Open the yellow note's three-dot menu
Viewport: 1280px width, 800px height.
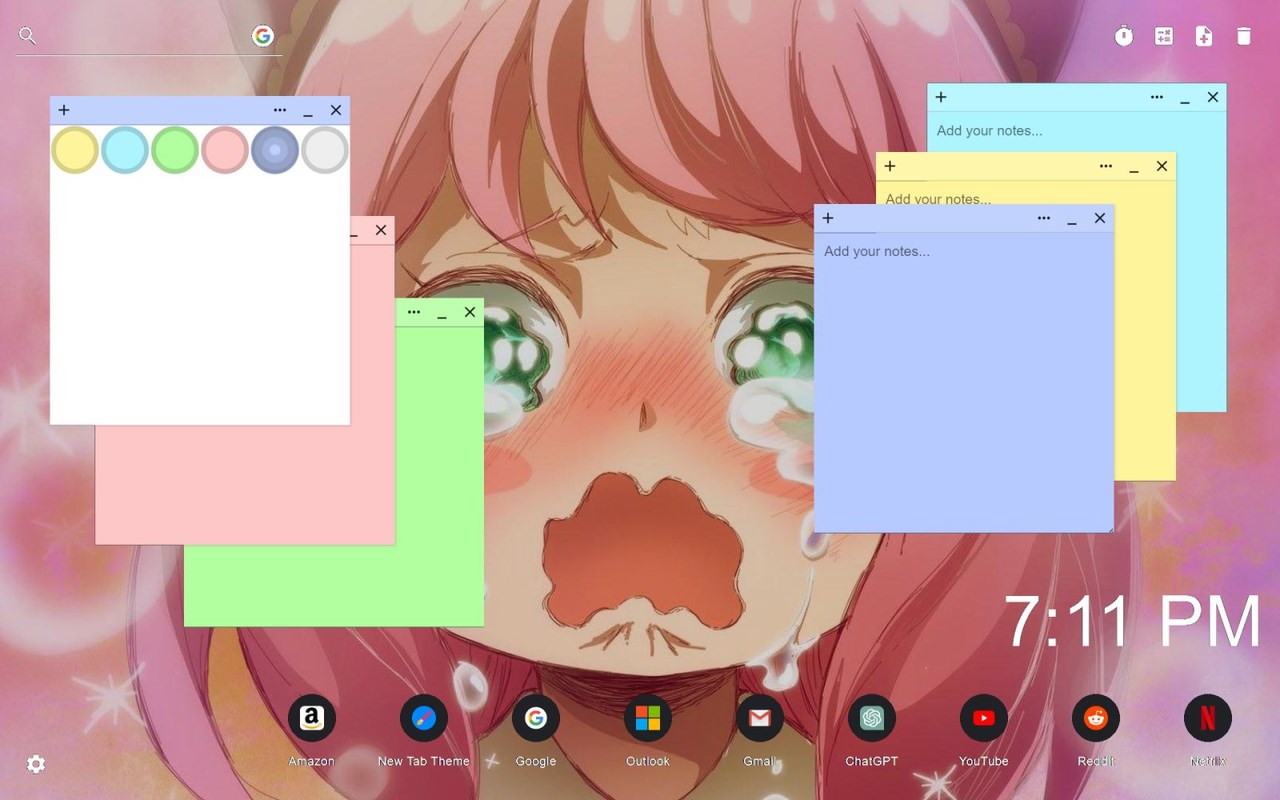point(1106,166)
